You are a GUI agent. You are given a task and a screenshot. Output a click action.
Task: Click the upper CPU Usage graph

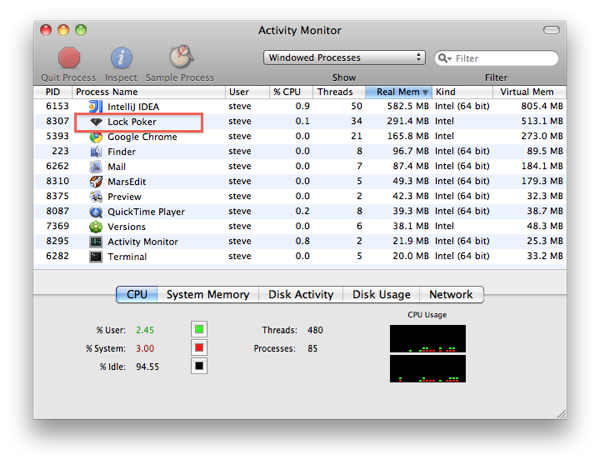[428, 338]
